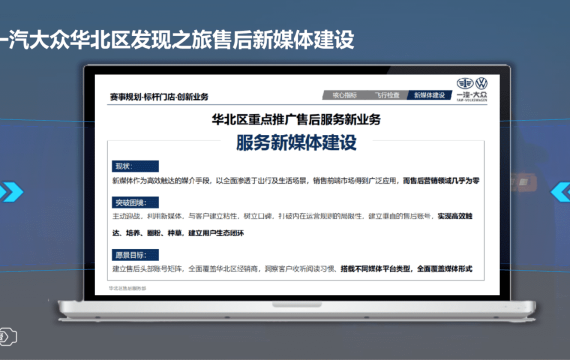Click the bold text 搭载不同媒体平台类型
The height and width of the screenshot is (360, 570).
coord(376,269)
